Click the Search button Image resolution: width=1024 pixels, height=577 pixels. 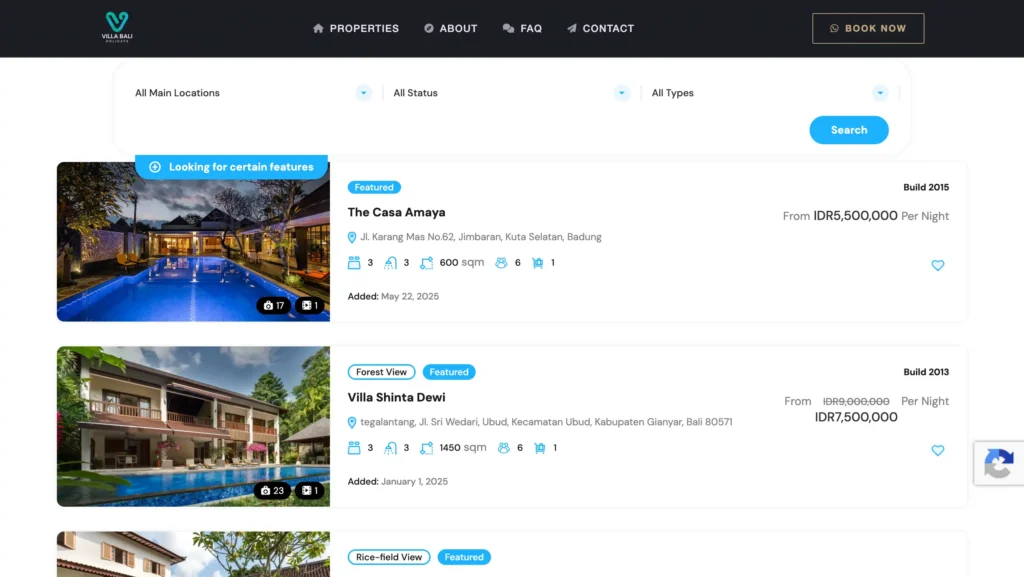coord(849,130)
